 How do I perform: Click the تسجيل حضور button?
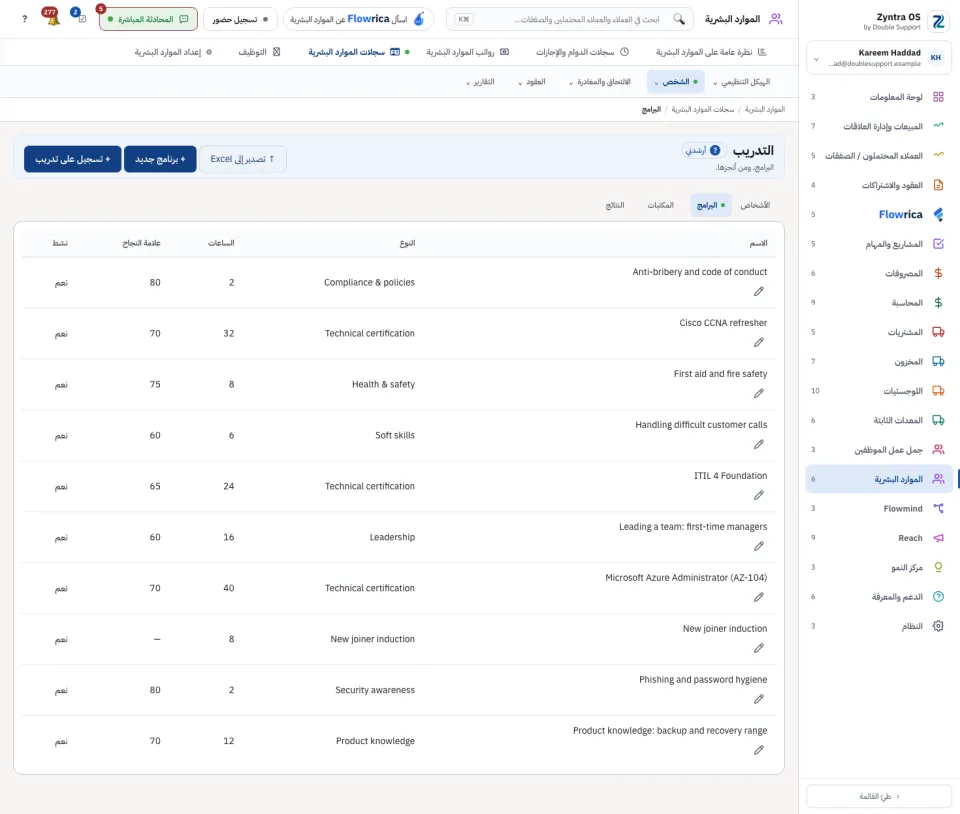click(240, 19)
